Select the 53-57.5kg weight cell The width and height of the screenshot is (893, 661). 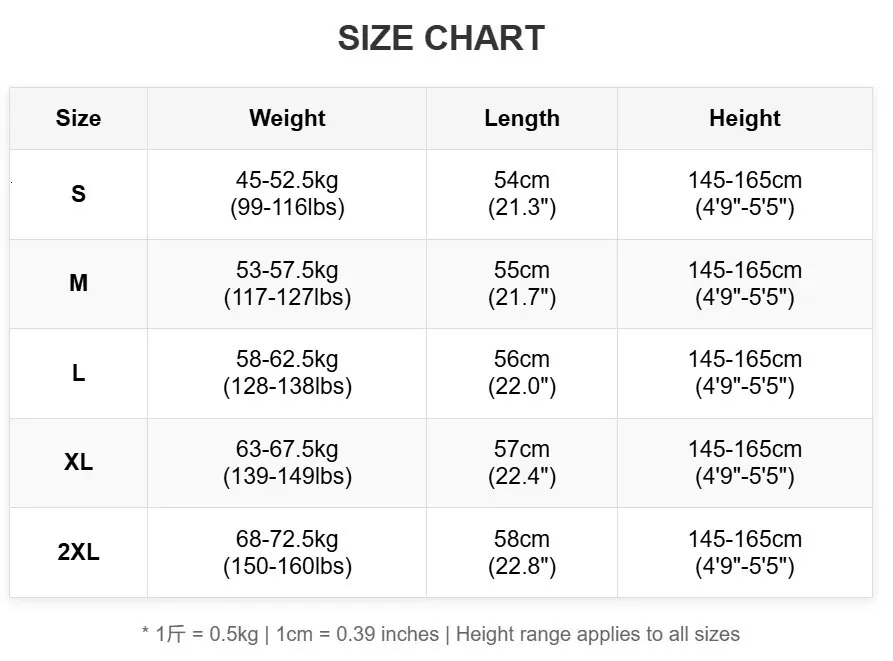(x=287, y=283)
